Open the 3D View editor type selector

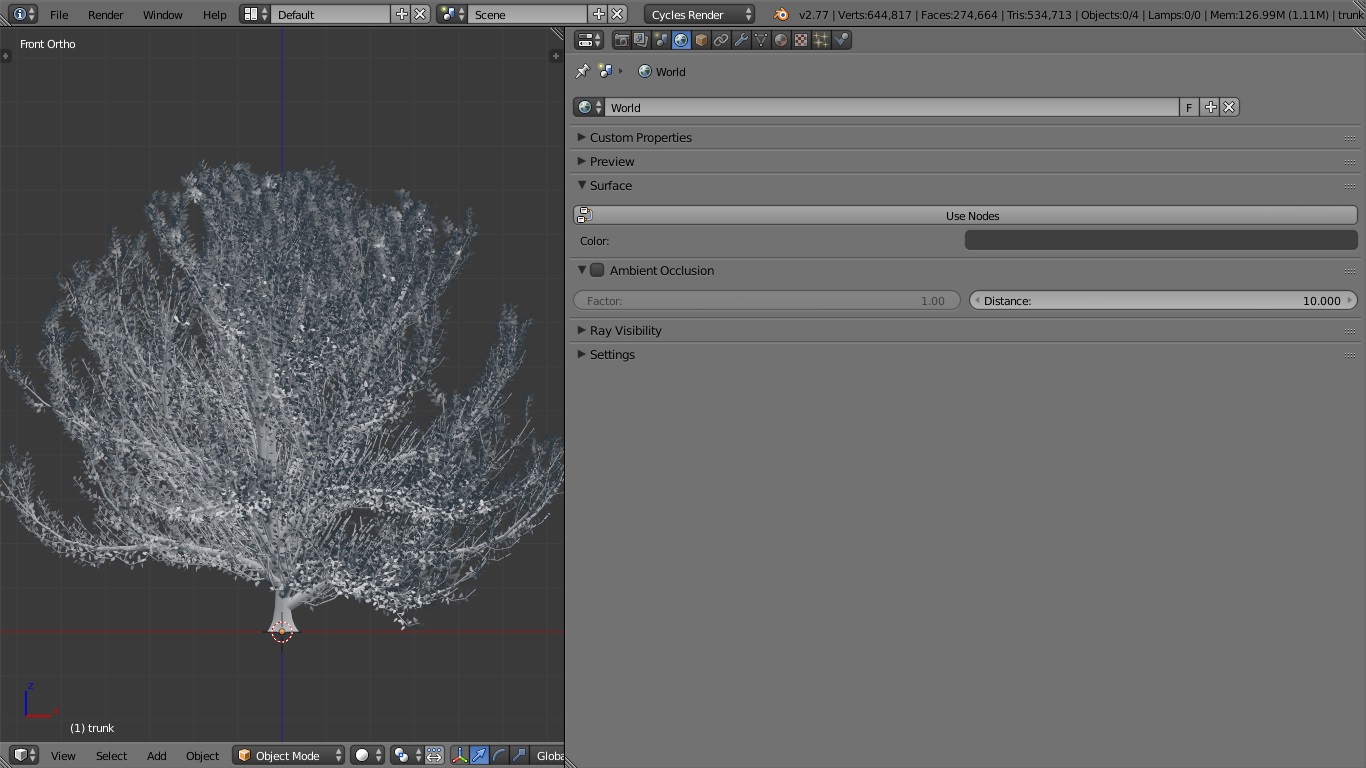coord(24,755)
